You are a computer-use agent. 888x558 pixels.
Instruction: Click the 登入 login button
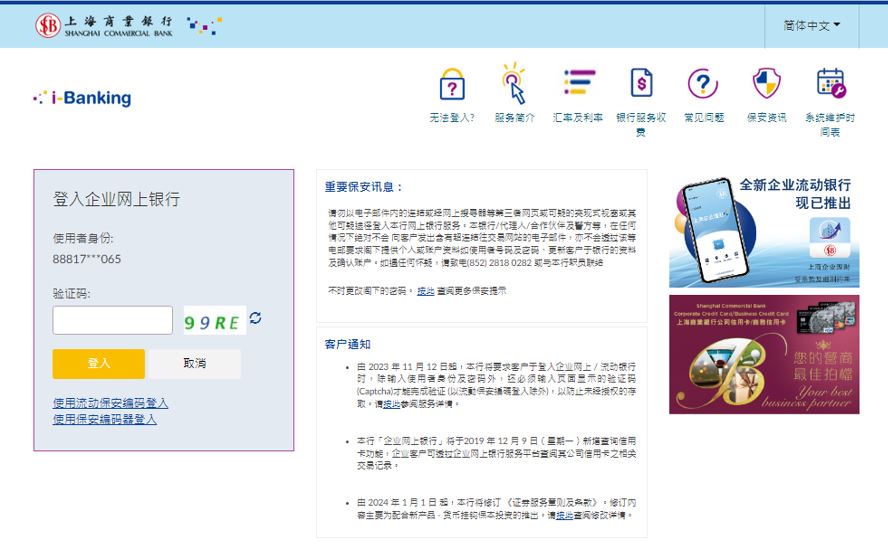point(99,363)
